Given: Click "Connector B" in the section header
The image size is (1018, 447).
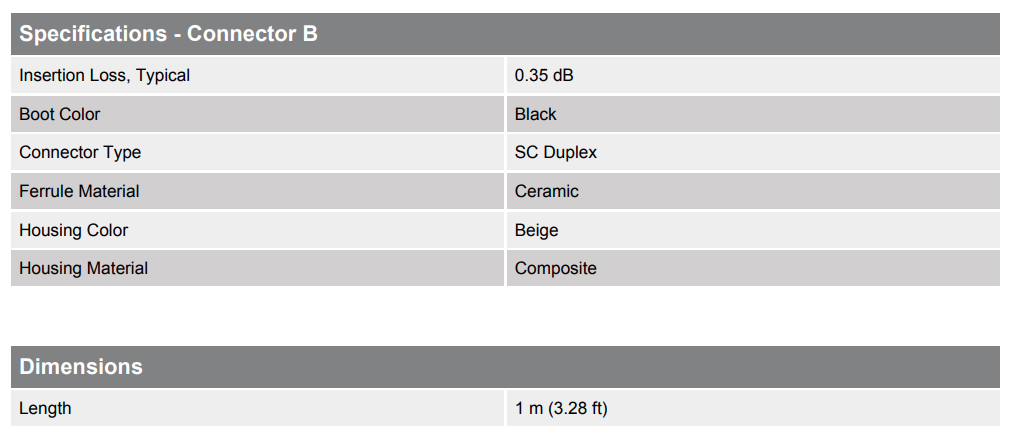Looking at the screenshot, I should (252, 34).
